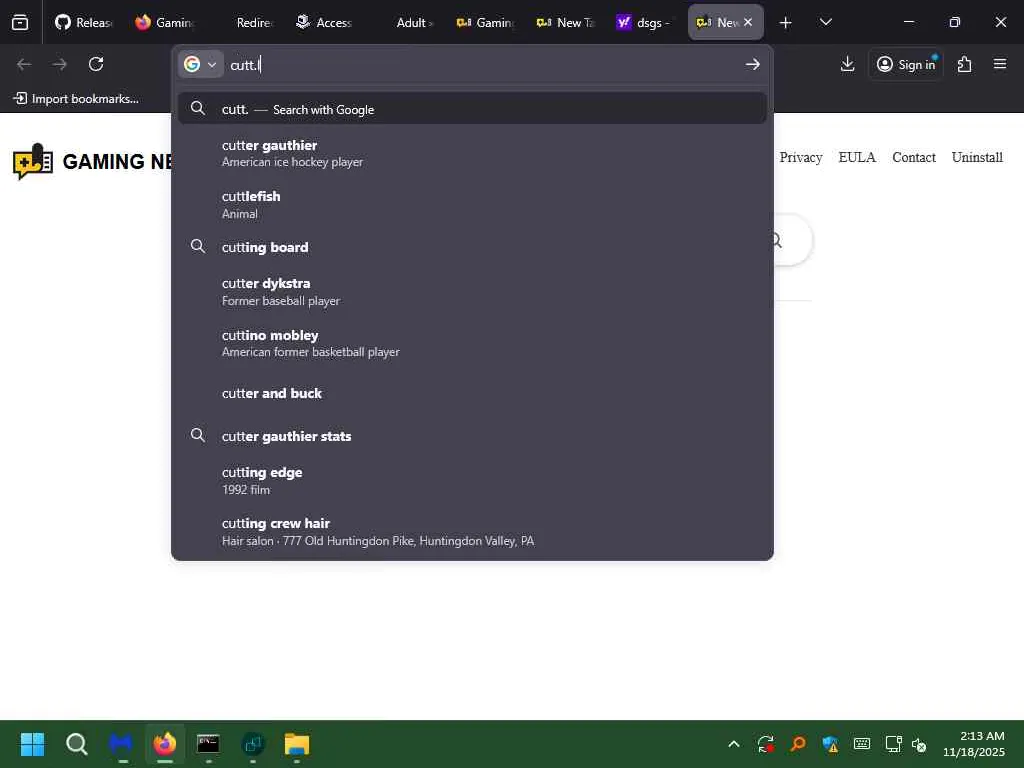
Task: Open Windows taskbar search
Action: pyautogui.click(x=76, y=744)
